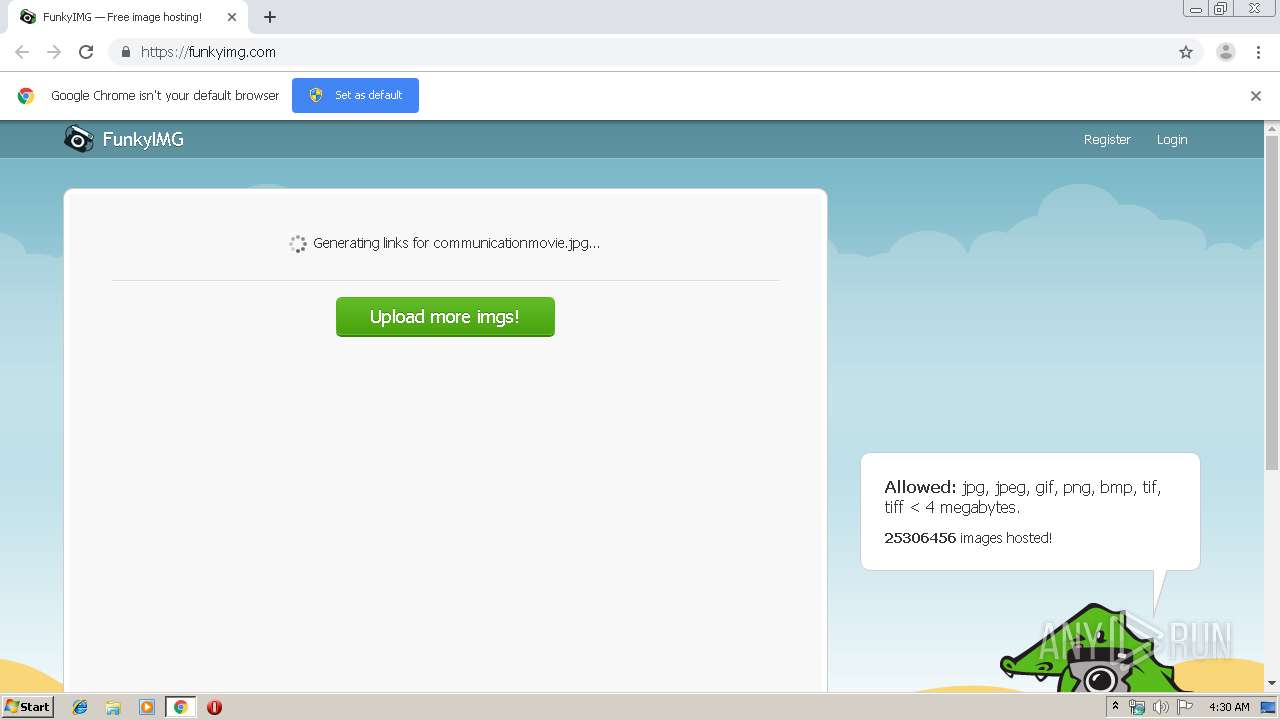1280x720 pixels.
Task: Open the Action Center flag icon
Action: coord(1185,707)
